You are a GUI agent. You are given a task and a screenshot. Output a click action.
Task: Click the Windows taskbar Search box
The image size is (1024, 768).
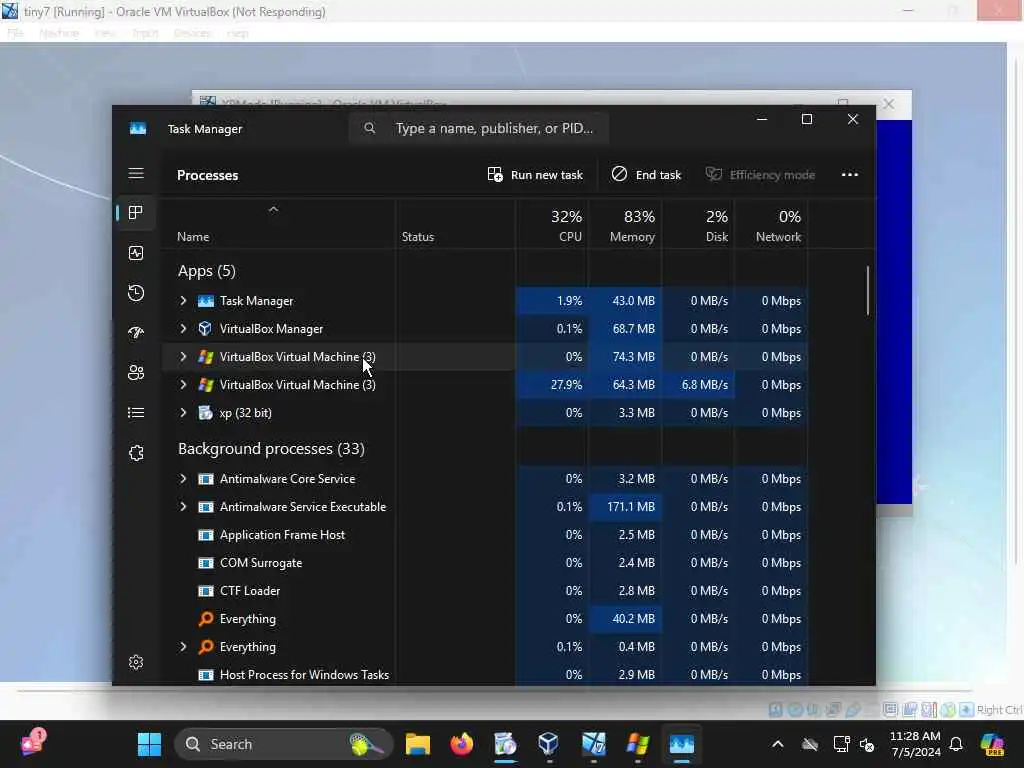pyautogui.click(x=284, y=744)
